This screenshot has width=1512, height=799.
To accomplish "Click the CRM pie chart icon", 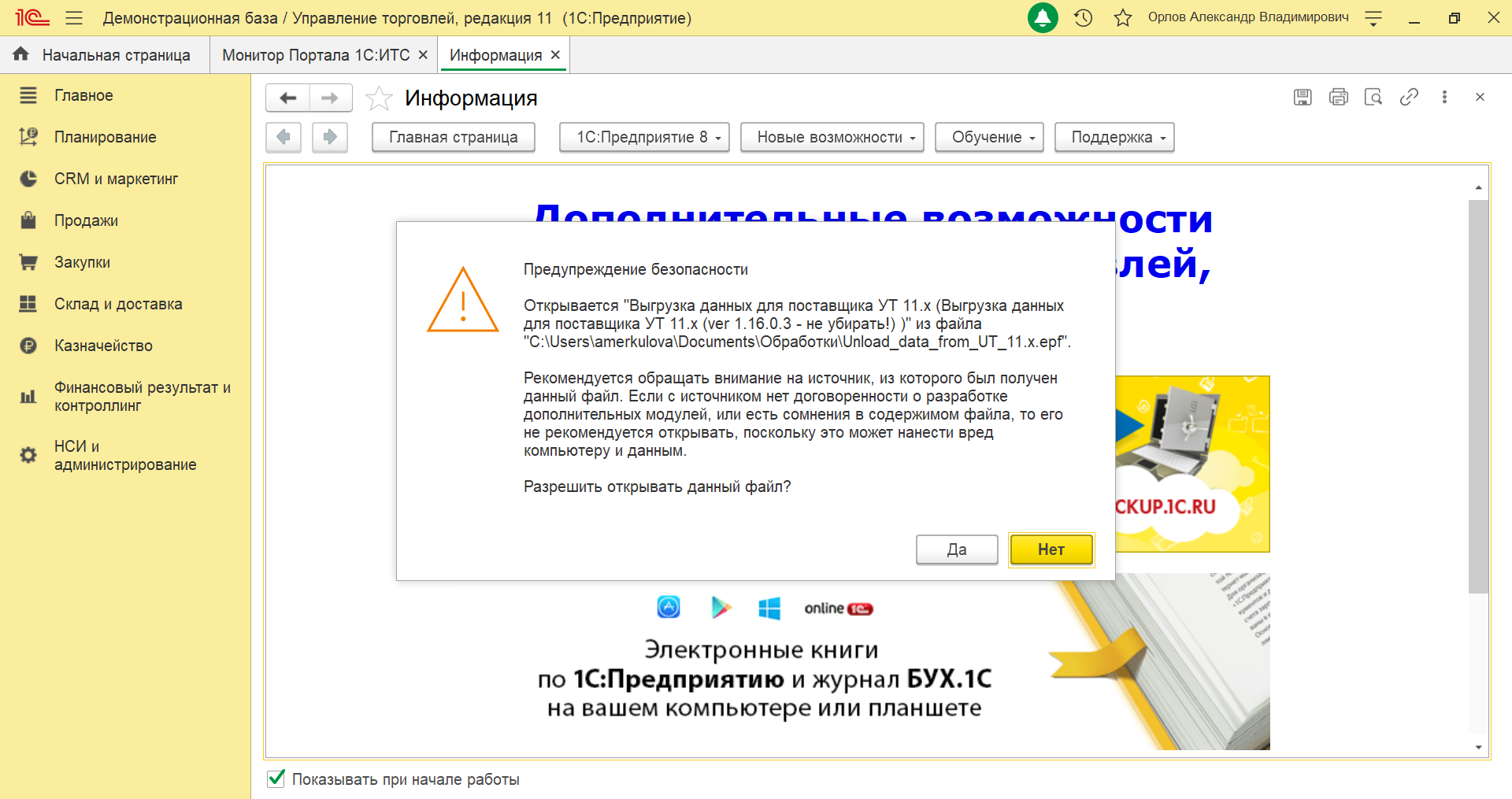I will [28, 179].
